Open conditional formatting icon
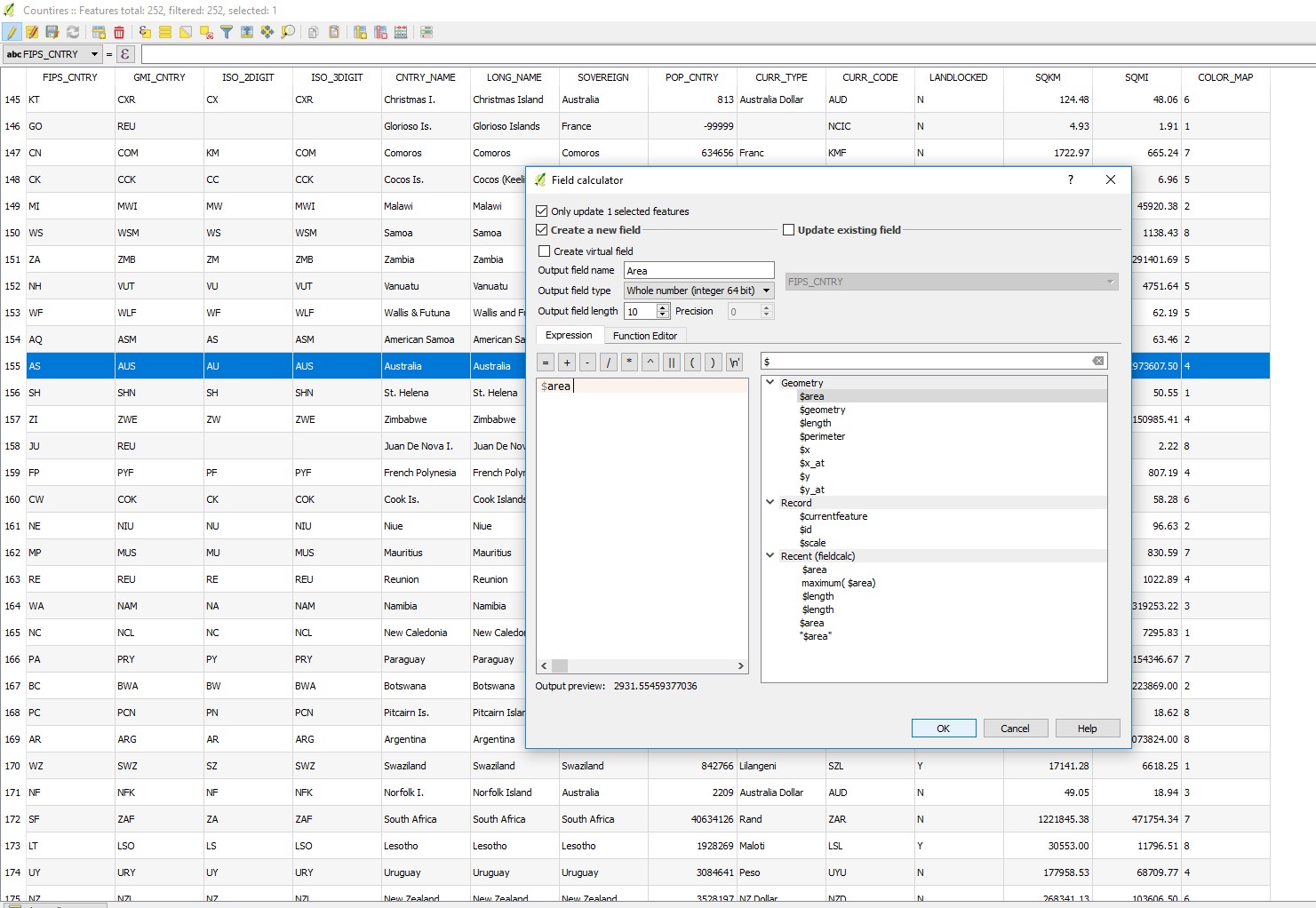1316x908 pixels. click(427, 32)
